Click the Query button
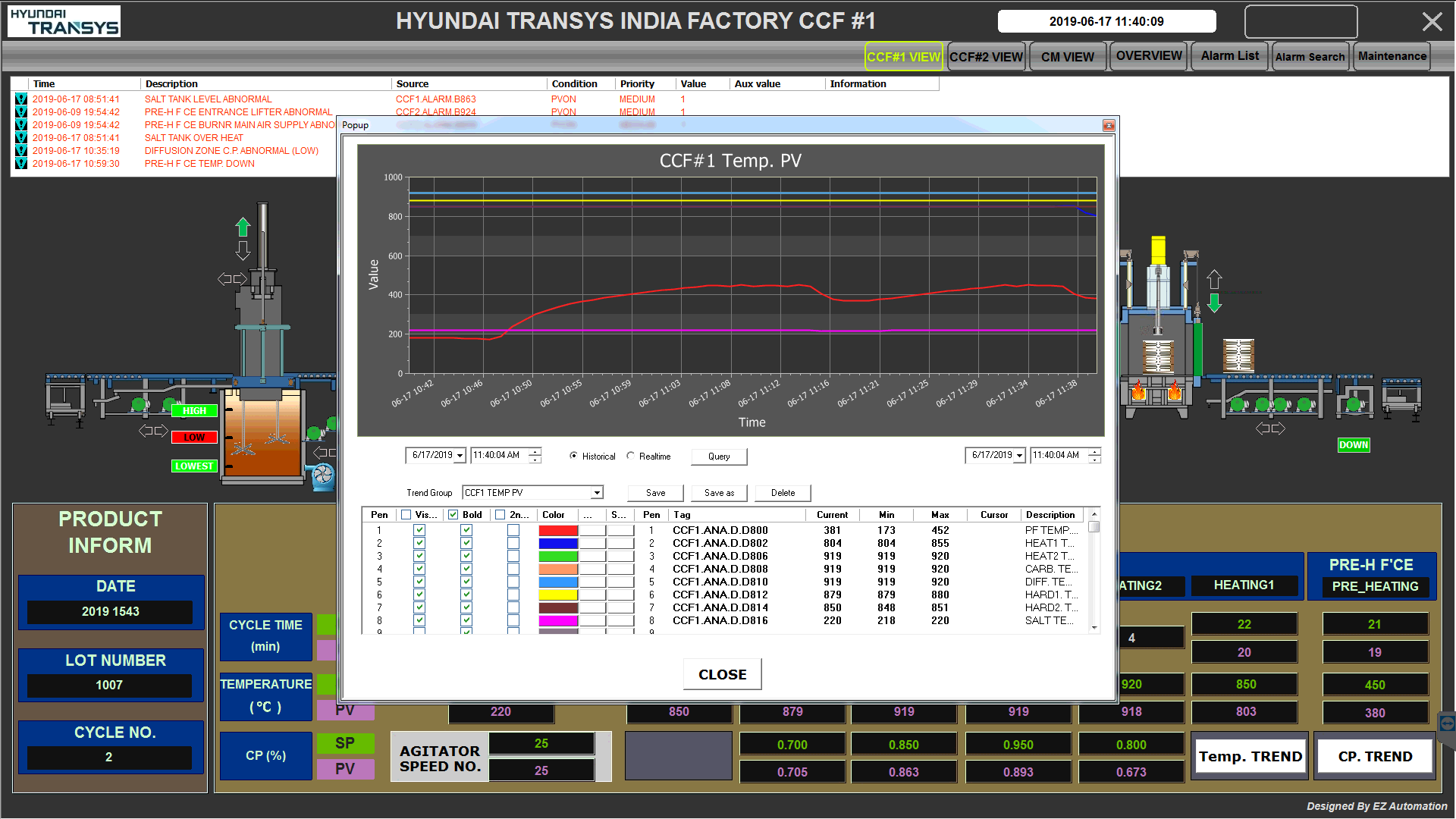The width and height of the screenshot is (1456, 819). [x=719, y=457]
